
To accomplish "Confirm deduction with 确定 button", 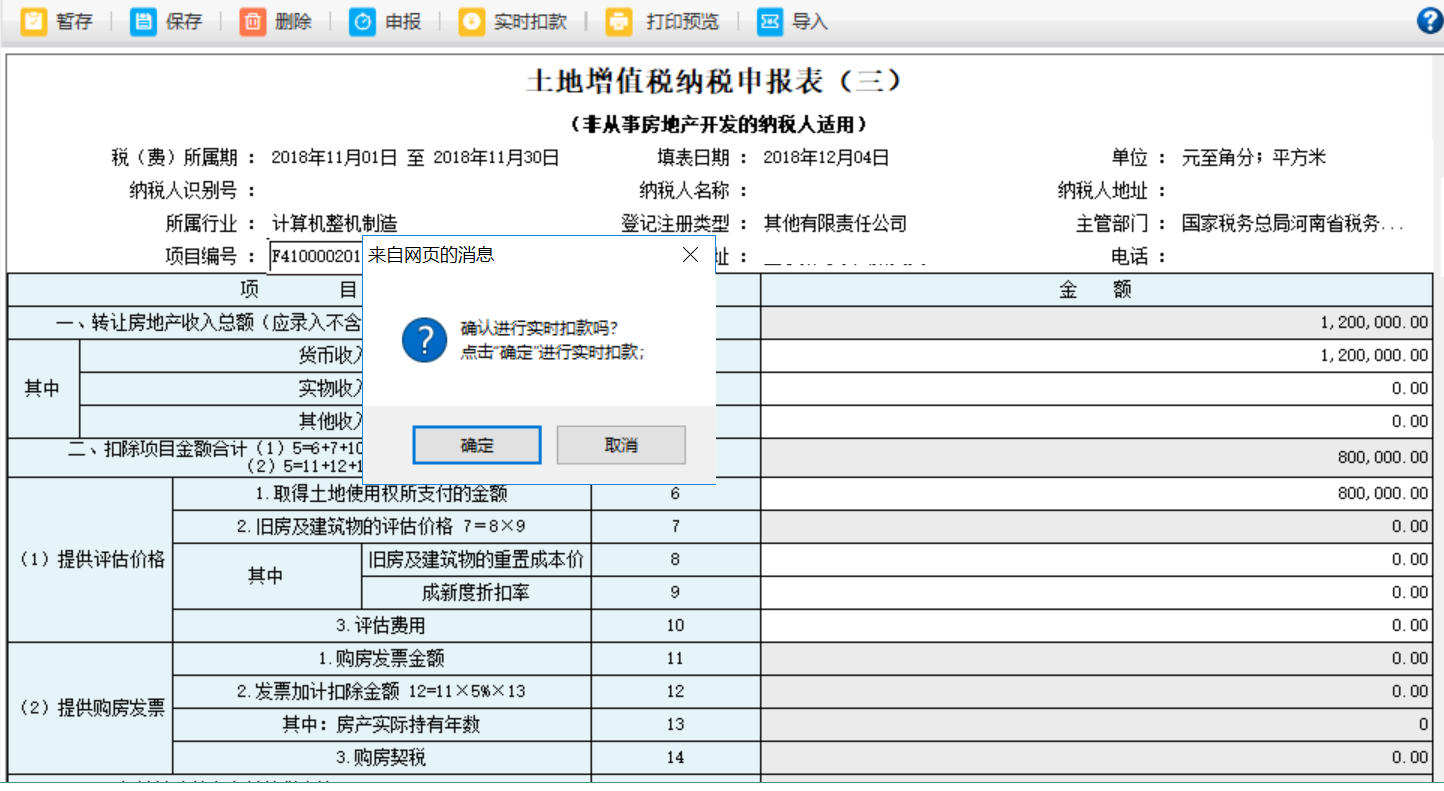I will pyautogui.click(x=477, y=445).
